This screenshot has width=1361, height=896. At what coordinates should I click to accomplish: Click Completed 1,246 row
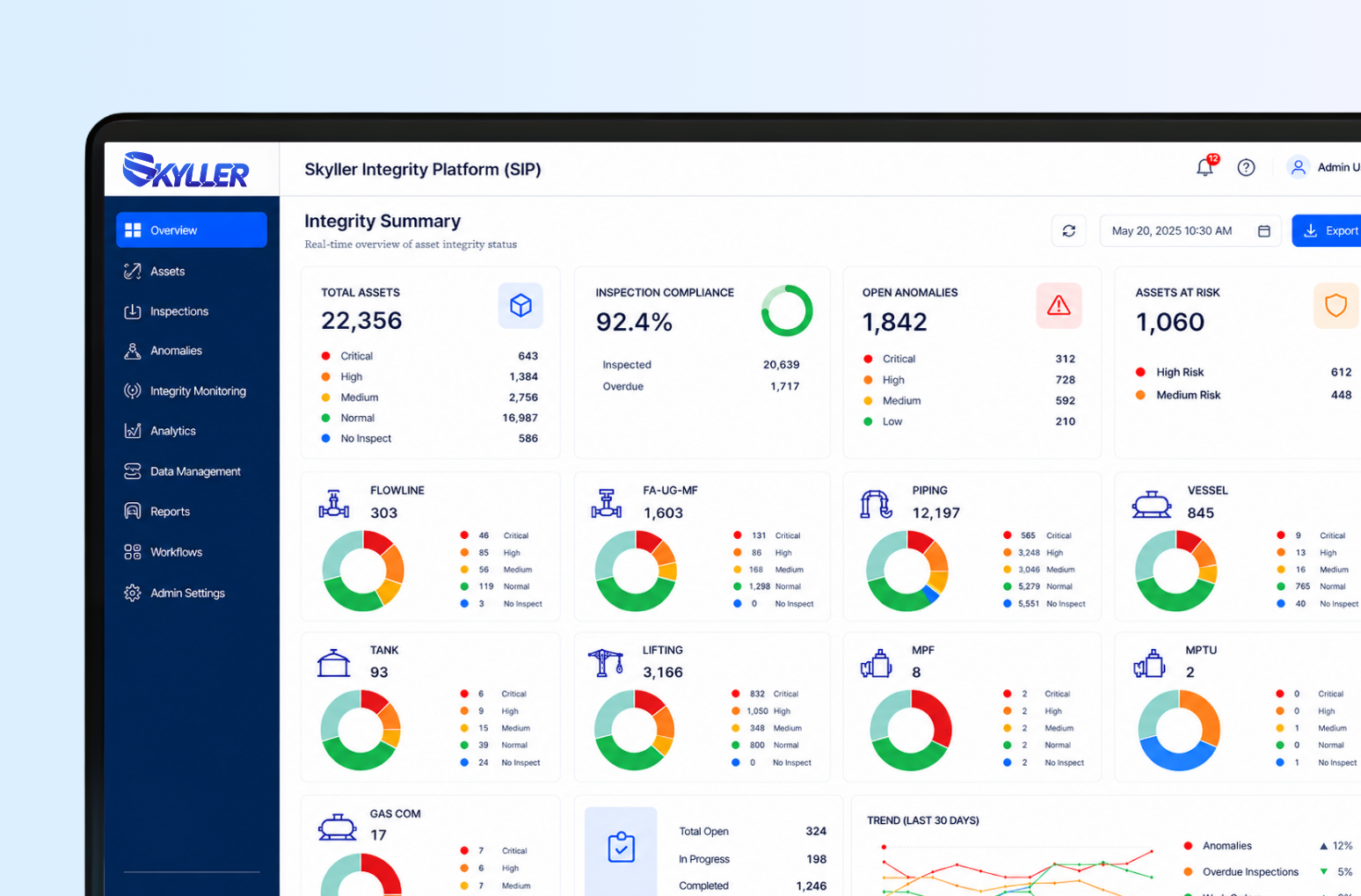(753, 885)
